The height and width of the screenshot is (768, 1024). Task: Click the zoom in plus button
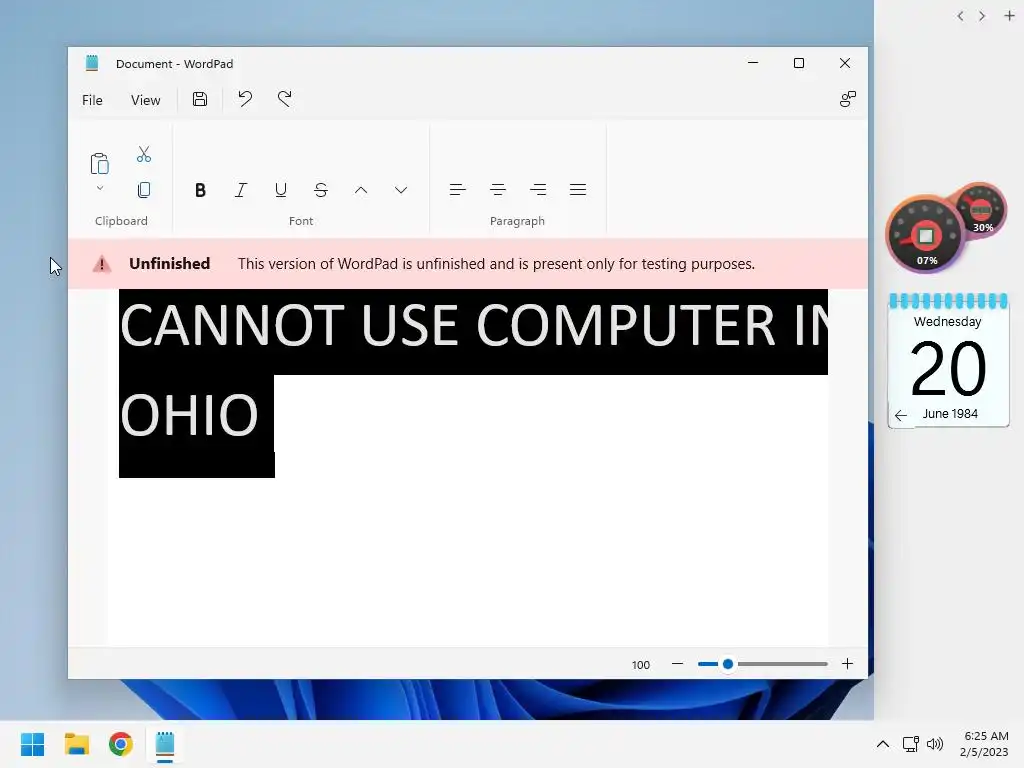[847, 664]
